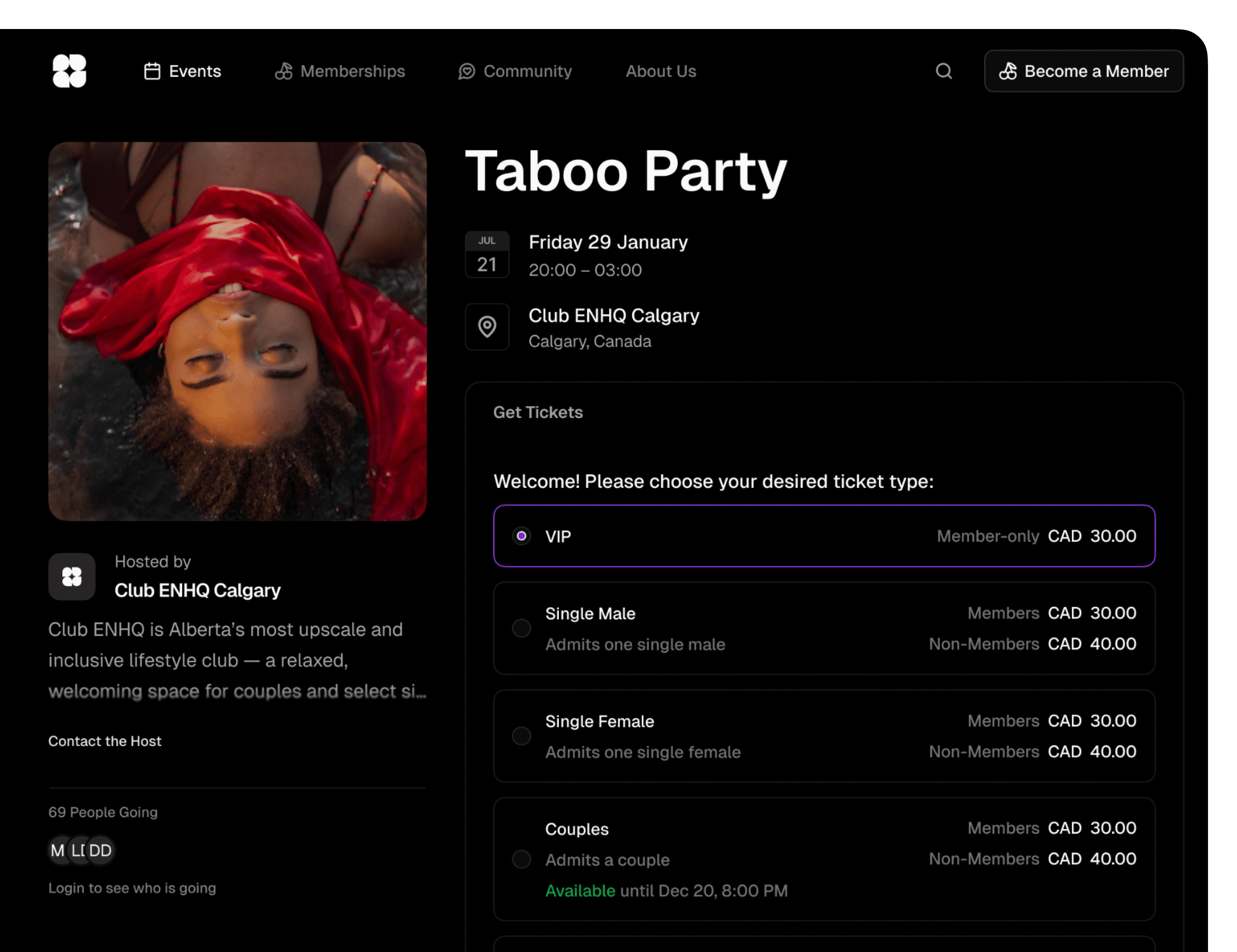Viewport: 1237px width, 952px height.
Task: Click the calendar icon beside Events
Action: pyautogui.click(x=152, y=71)
